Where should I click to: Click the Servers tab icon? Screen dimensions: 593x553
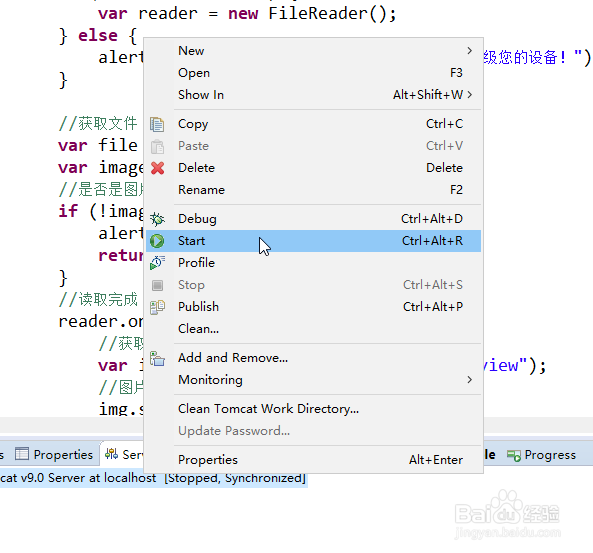(112, 454)
